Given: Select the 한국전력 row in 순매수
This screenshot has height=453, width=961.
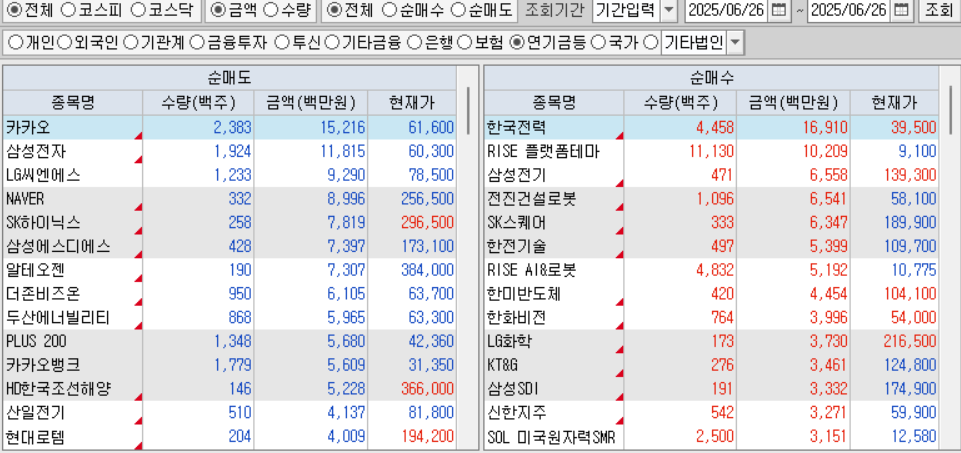Looking at the screenshot, I should pos(712,128).
